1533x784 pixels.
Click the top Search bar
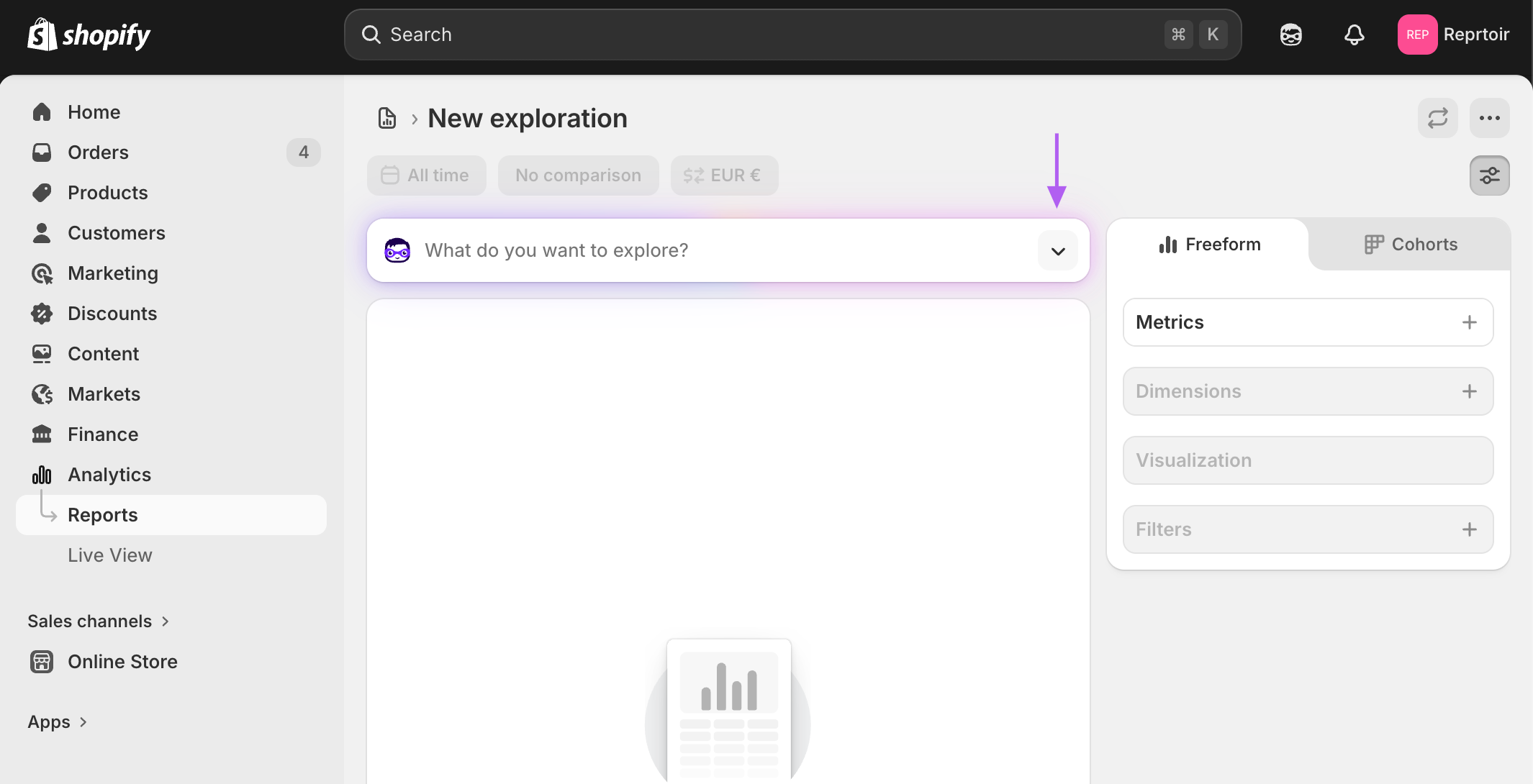pyautogui.click(x=770, y=35)
